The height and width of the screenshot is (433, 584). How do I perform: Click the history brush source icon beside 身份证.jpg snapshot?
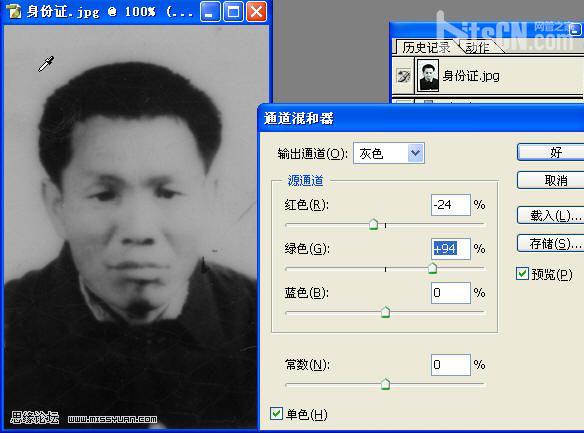pyautogui.click(x=403, y=76)
